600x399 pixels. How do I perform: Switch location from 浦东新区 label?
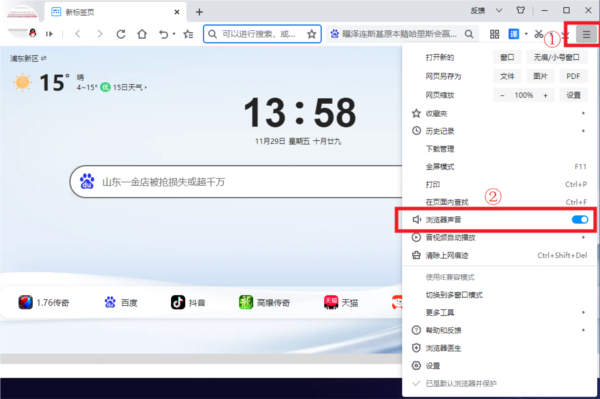(28, 58)
